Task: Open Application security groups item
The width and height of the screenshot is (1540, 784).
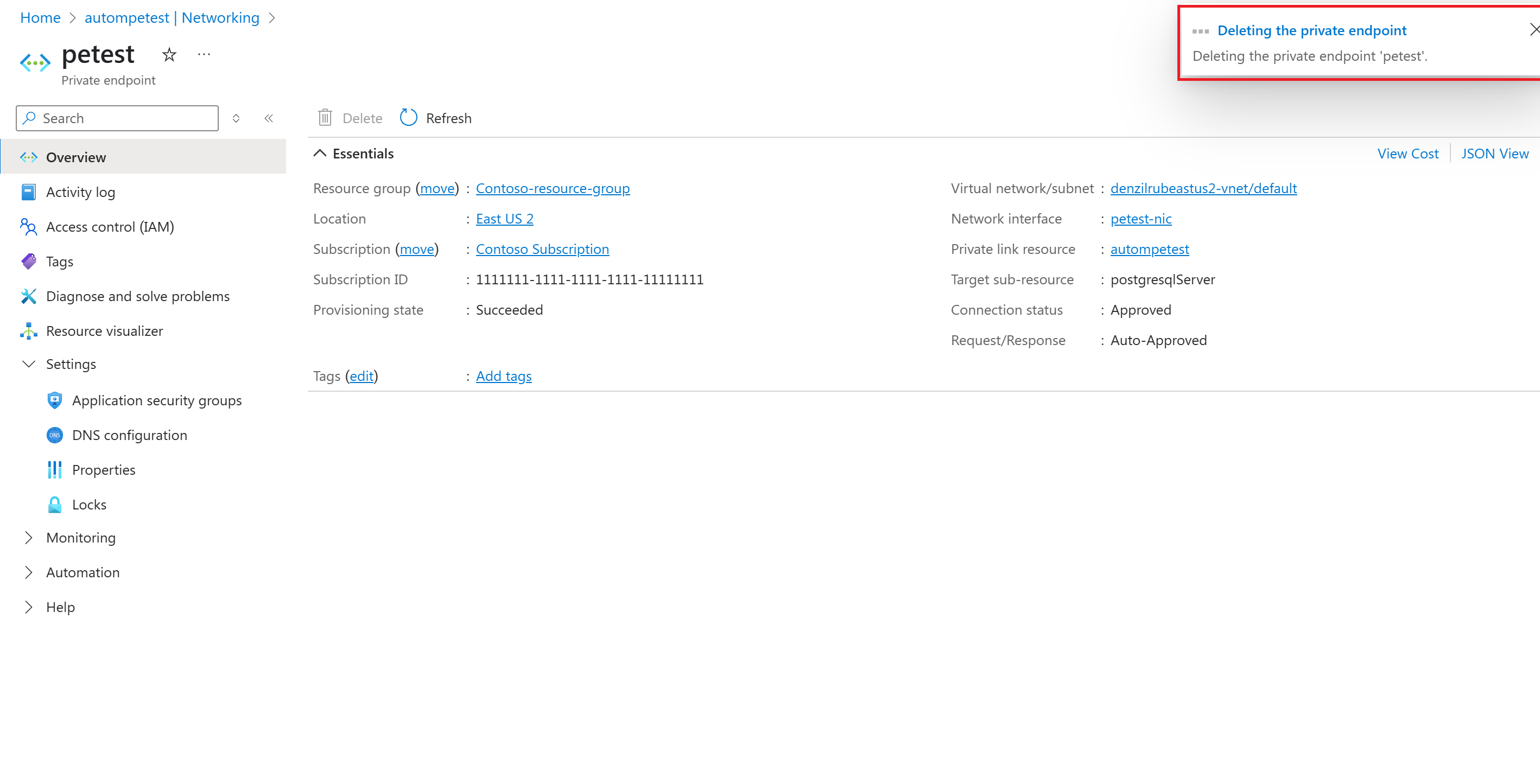Action: (x=157, y=400)
